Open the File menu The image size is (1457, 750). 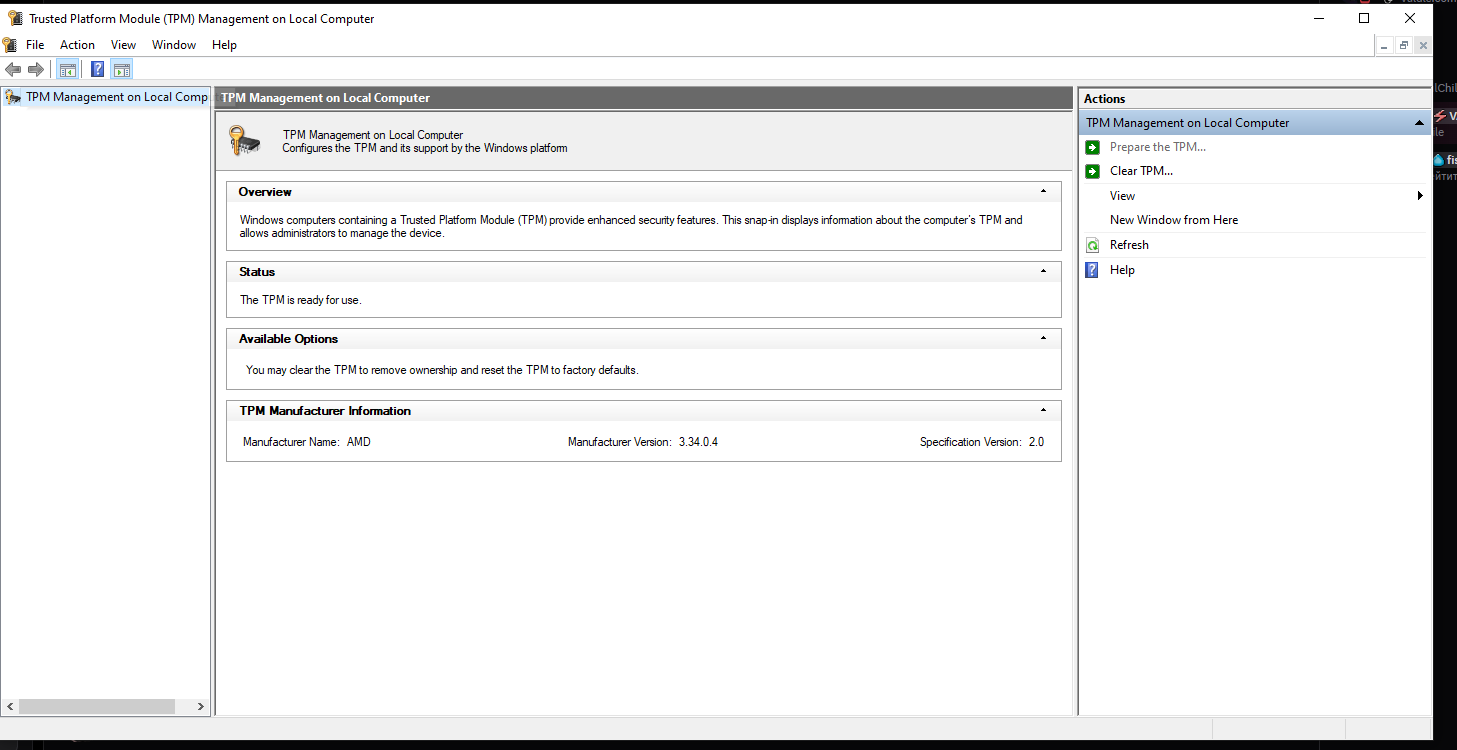[x=35, y=45]
